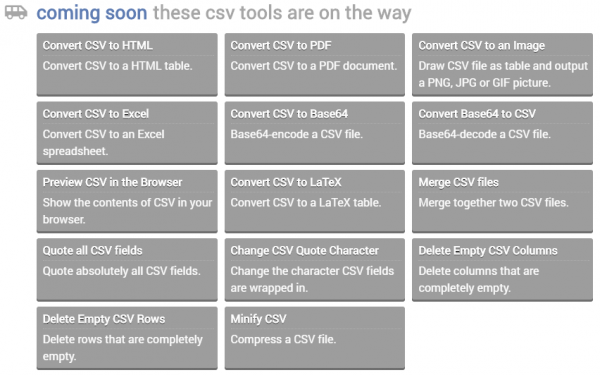Viewport: 600px width, 375px height.
Task: Open Convert CSV to an Image tool
Action: (502, 64)
